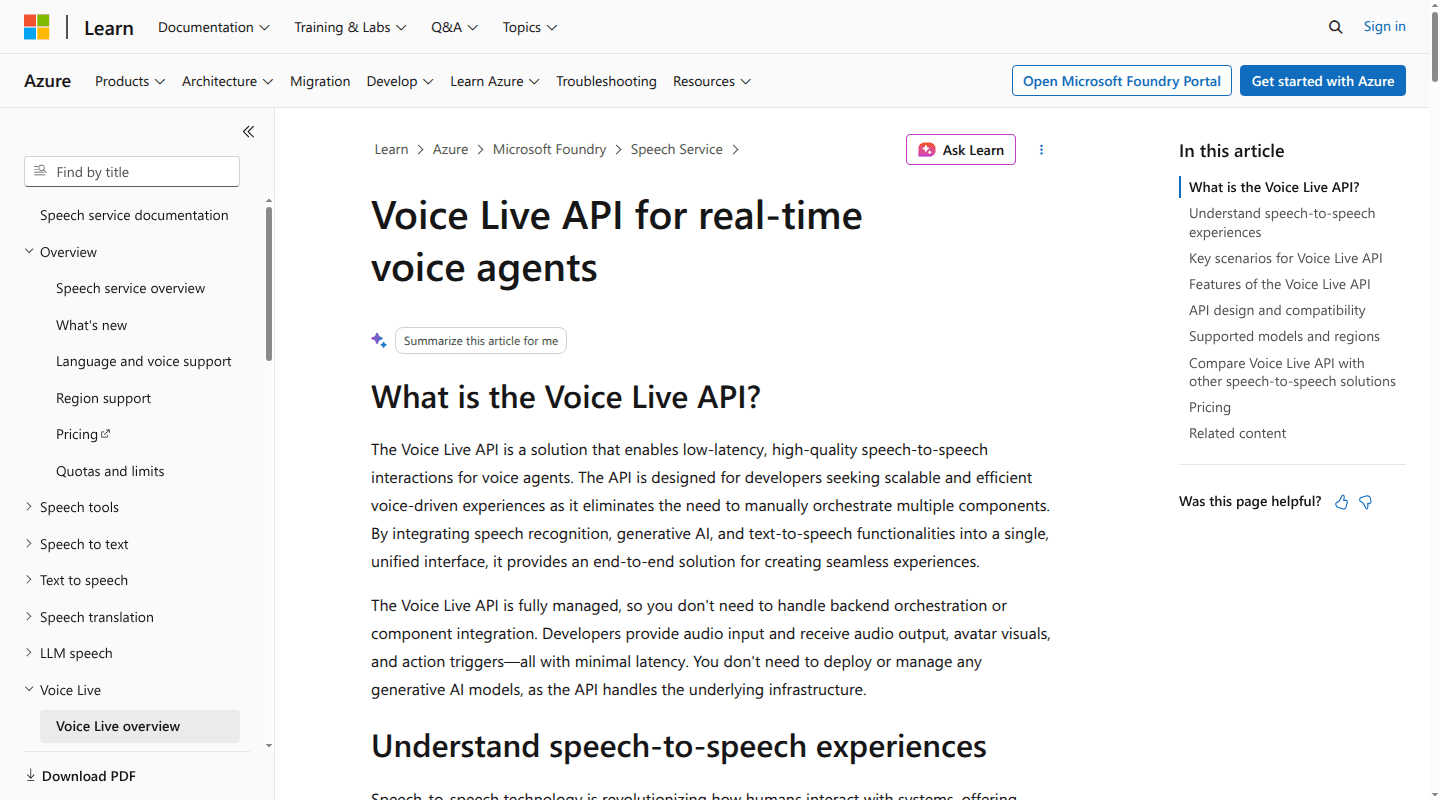Viewport: 1440px width, 800px height.
Task: Open the Training & Labs dropdown
Action: 350,27
